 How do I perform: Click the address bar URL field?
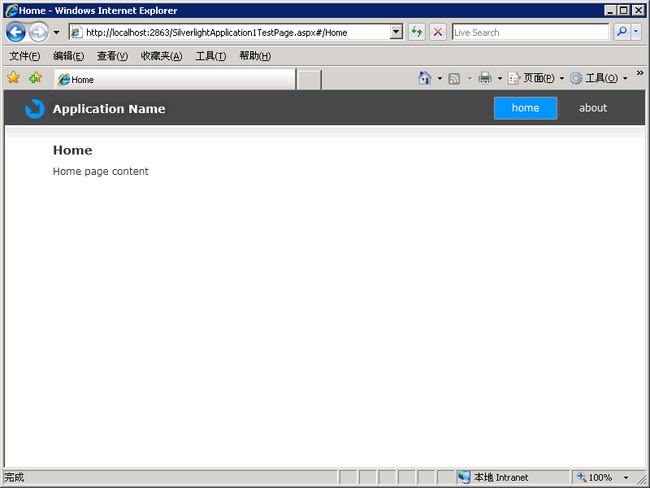coord(230,32)
